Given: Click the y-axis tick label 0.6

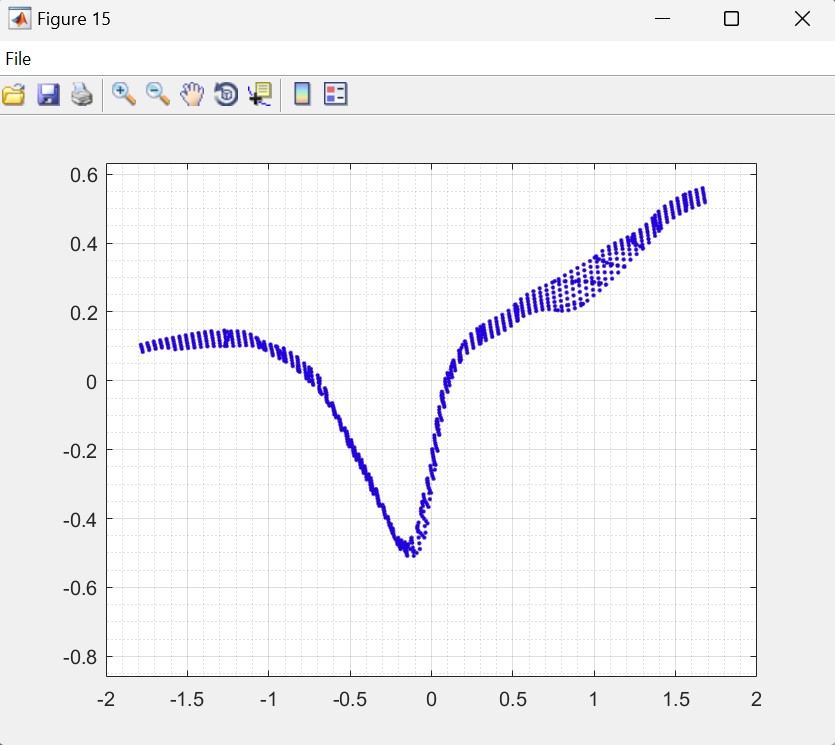Looking at the screenshot, I should (82, 175).
